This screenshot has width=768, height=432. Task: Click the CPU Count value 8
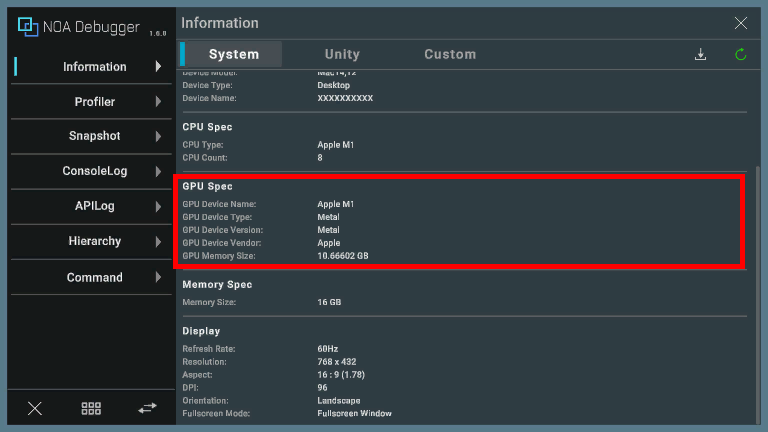pos(320,158)
